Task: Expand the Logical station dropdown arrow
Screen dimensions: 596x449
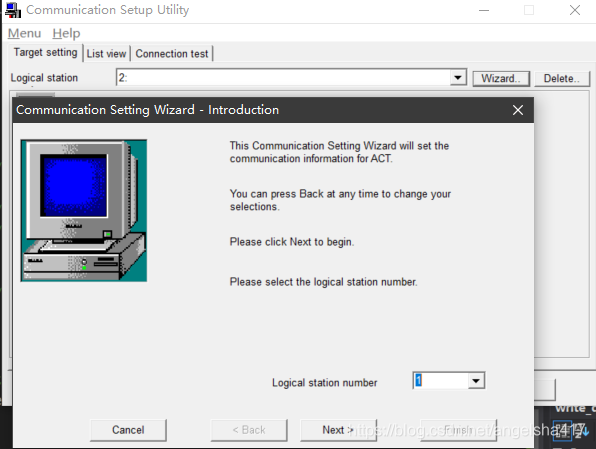Action: click(458, 78)
